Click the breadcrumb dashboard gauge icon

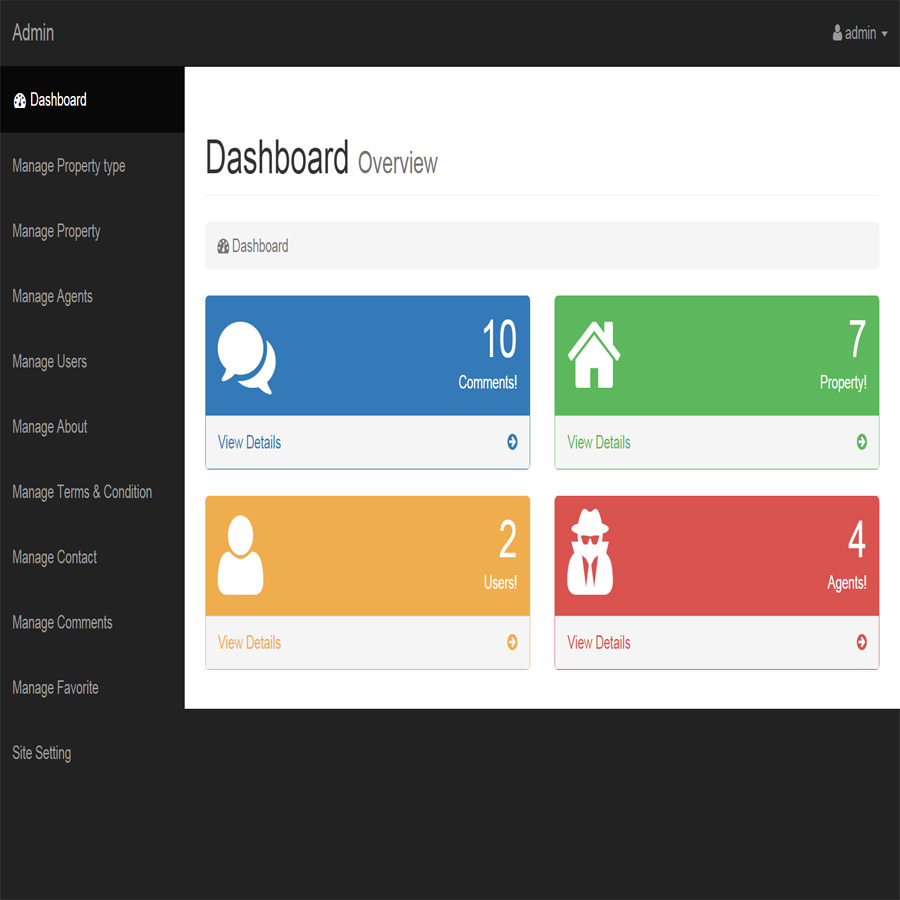point(223,246)
